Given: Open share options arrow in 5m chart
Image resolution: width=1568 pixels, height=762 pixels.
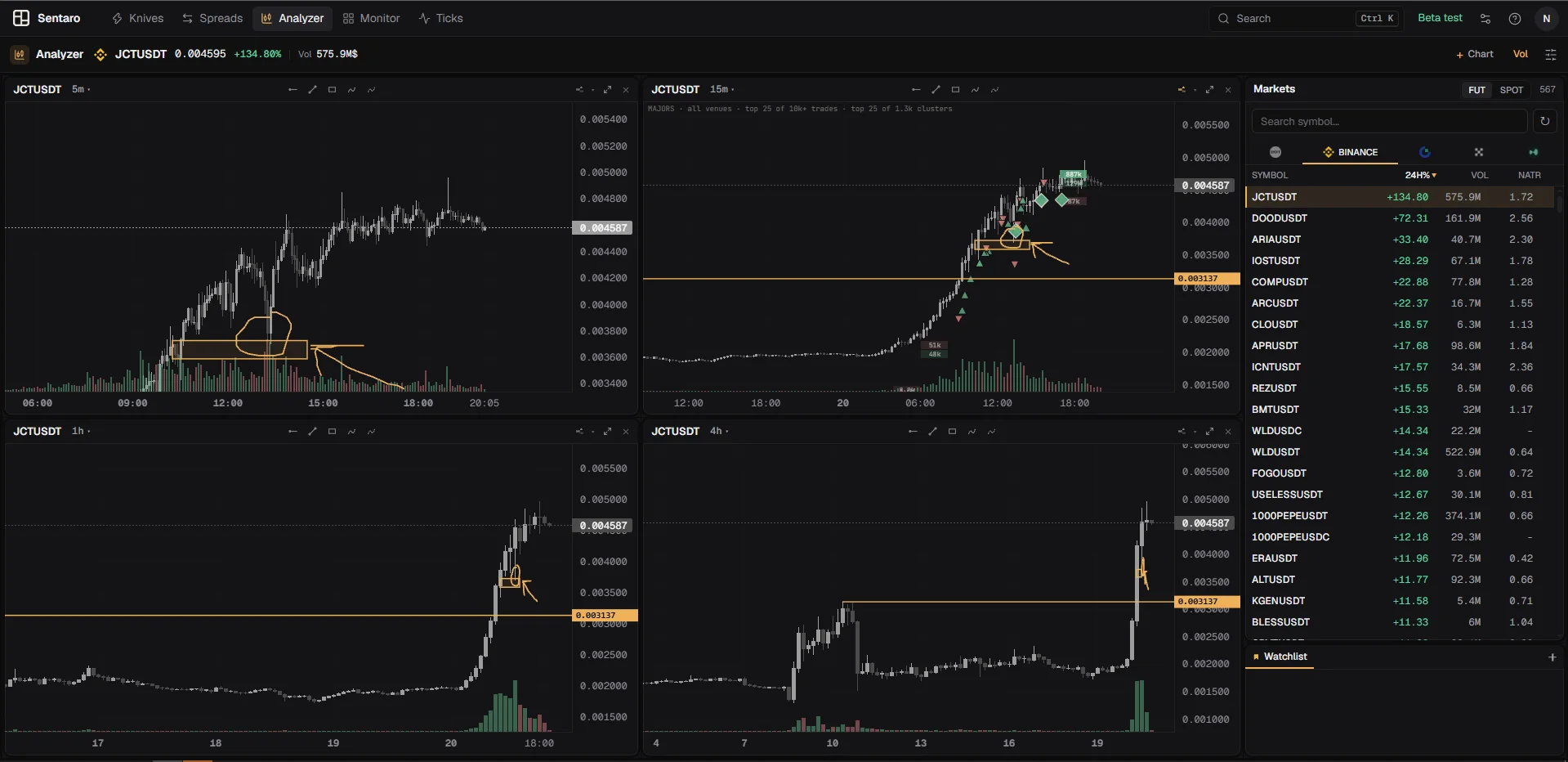Looking at the screenshot, I should 579,90.
